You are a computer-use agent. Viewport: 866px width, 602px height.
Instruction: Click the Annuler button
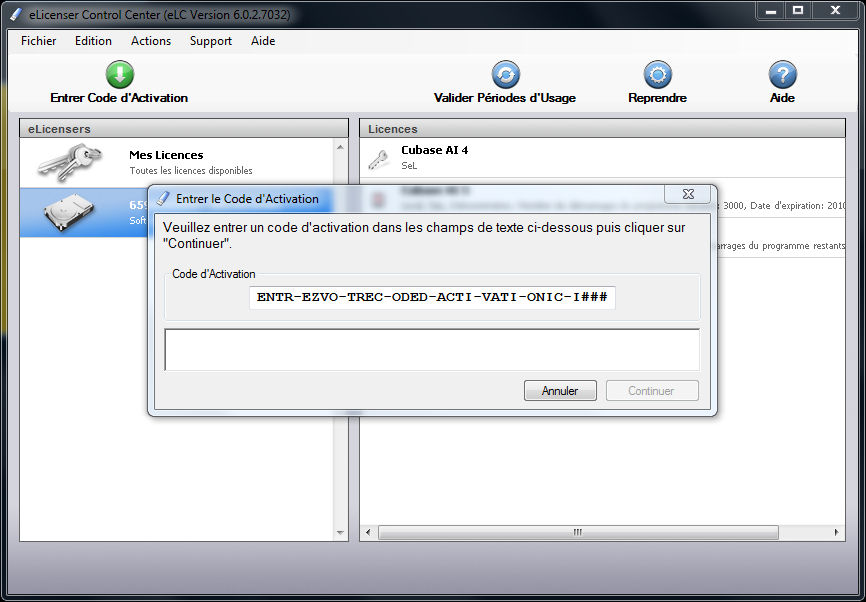(x=560, y=390)
